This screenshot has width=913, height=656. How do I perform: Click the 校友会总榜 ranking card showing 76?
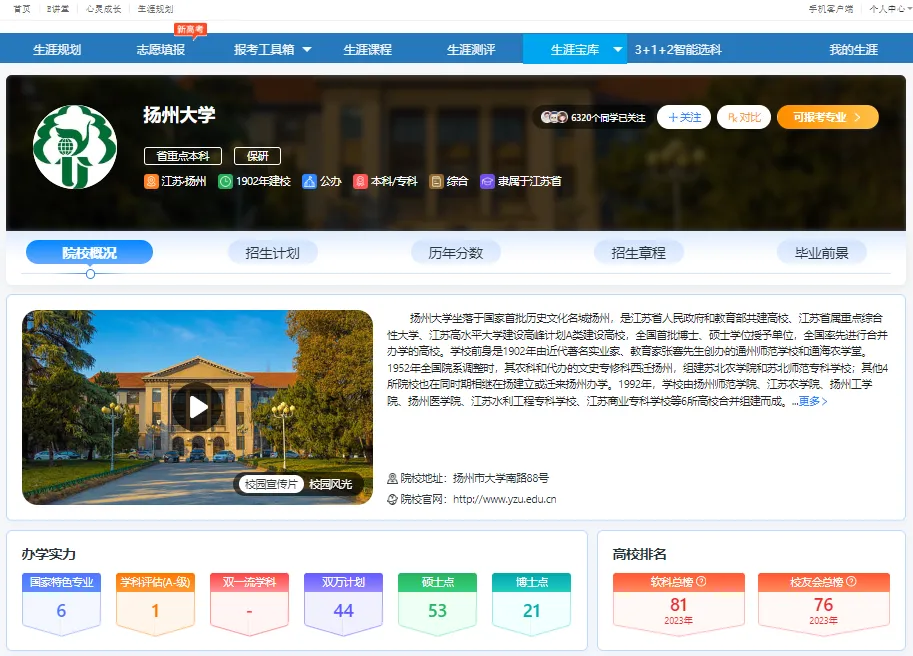(824, 604)
